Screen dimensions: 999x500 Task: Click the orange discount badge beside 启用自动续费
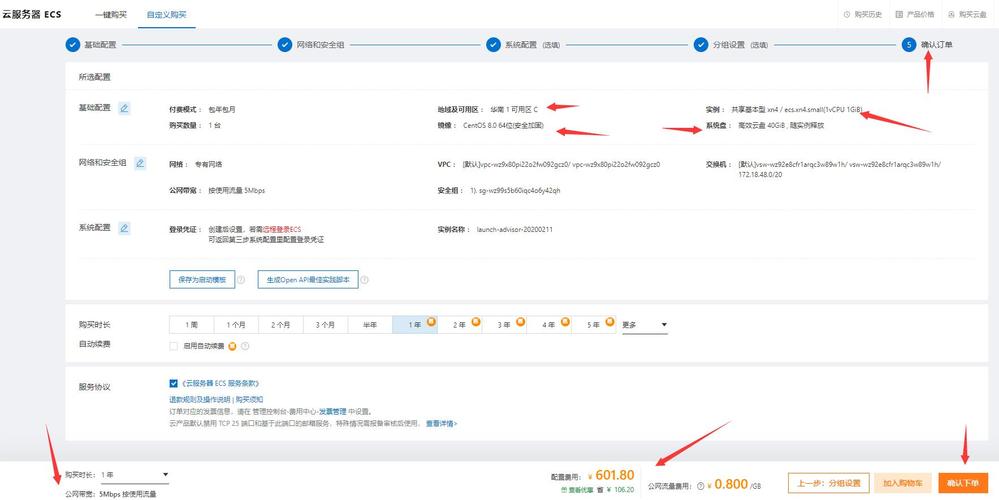pyautogui.click(x=233, y=346)
